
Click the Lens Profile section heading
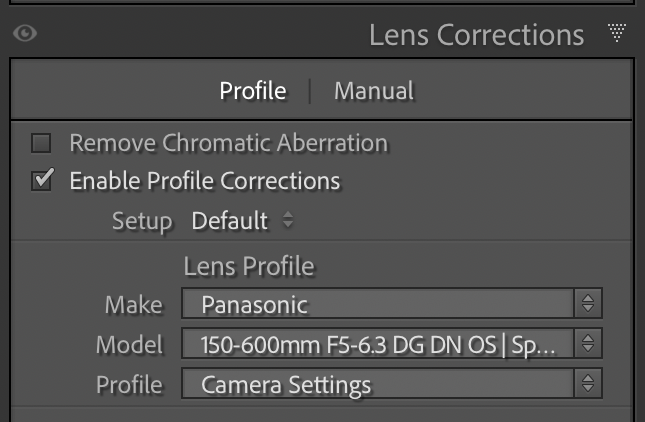[x=249, y=266]
